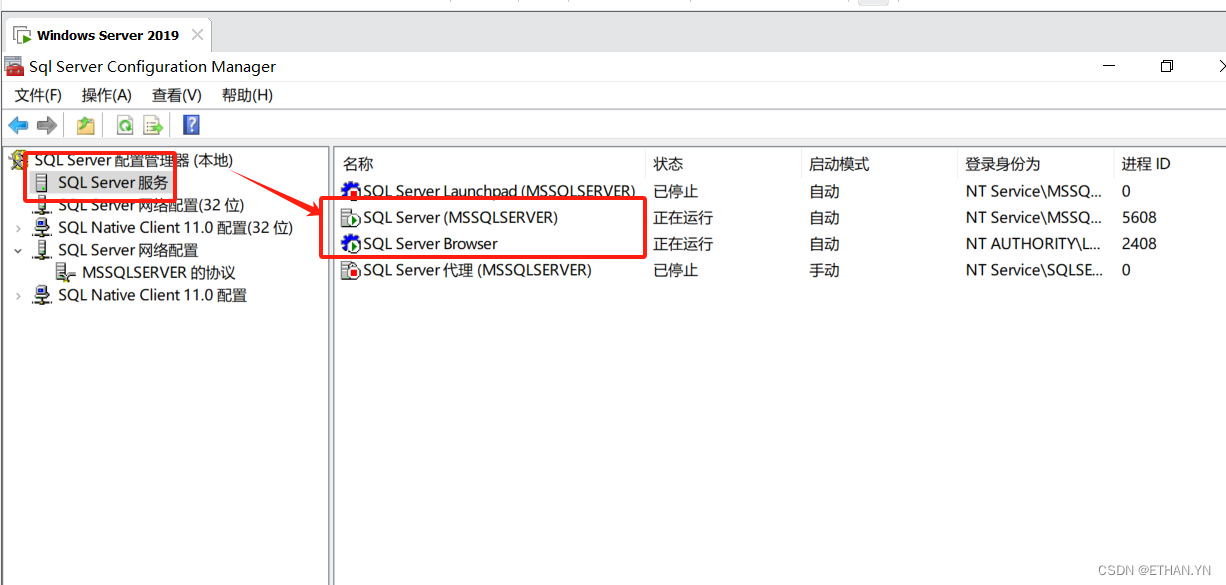Click the Show/Hide Console Tree toolbar icon
Image resolution: width=1226 pixels, height=585 pixels.
click(x=85, y=125)
